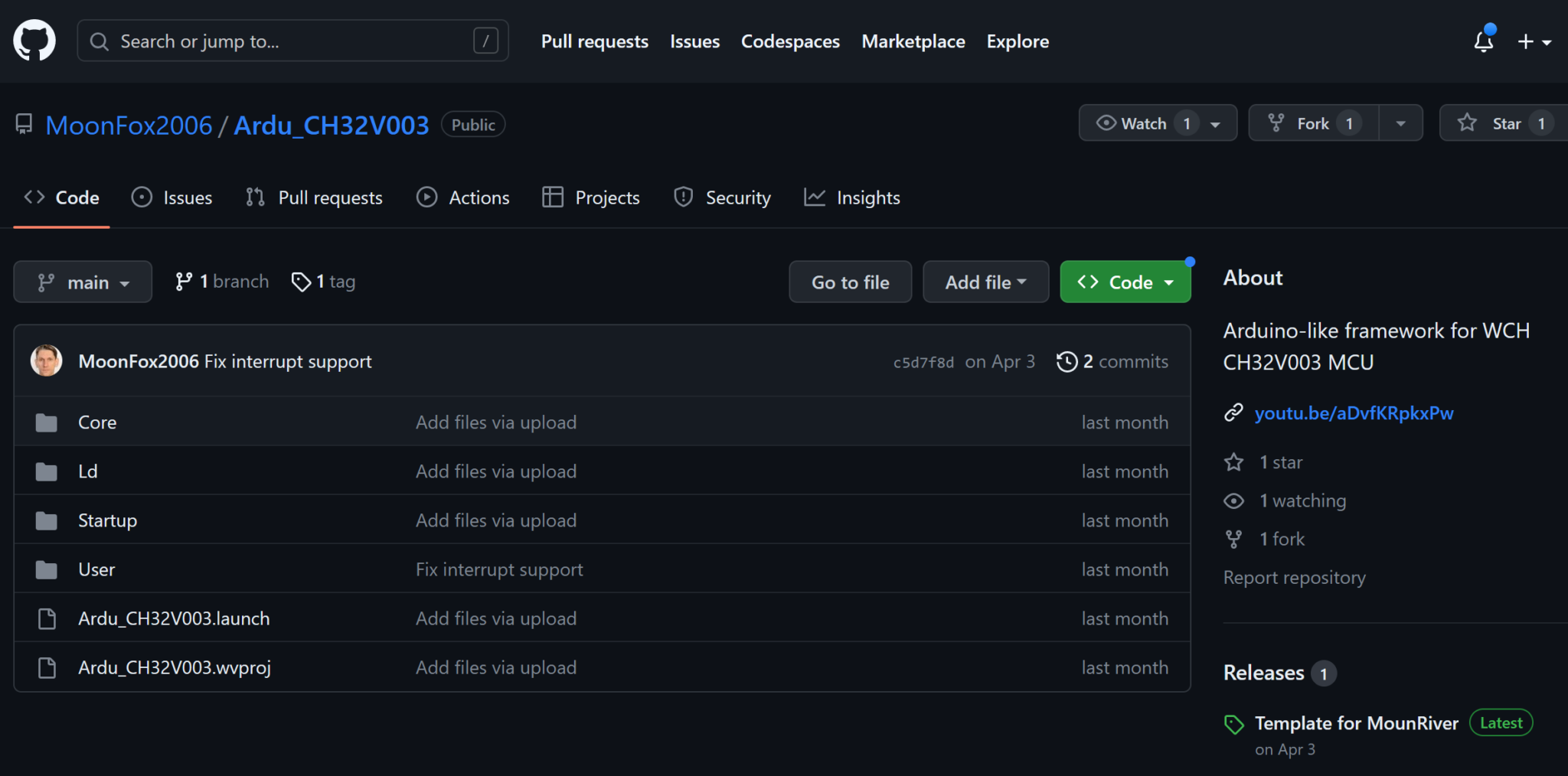Click MoonFox2006's avatar on the commit row
This screenshot has width=1568, height=776.
[46, 360]
